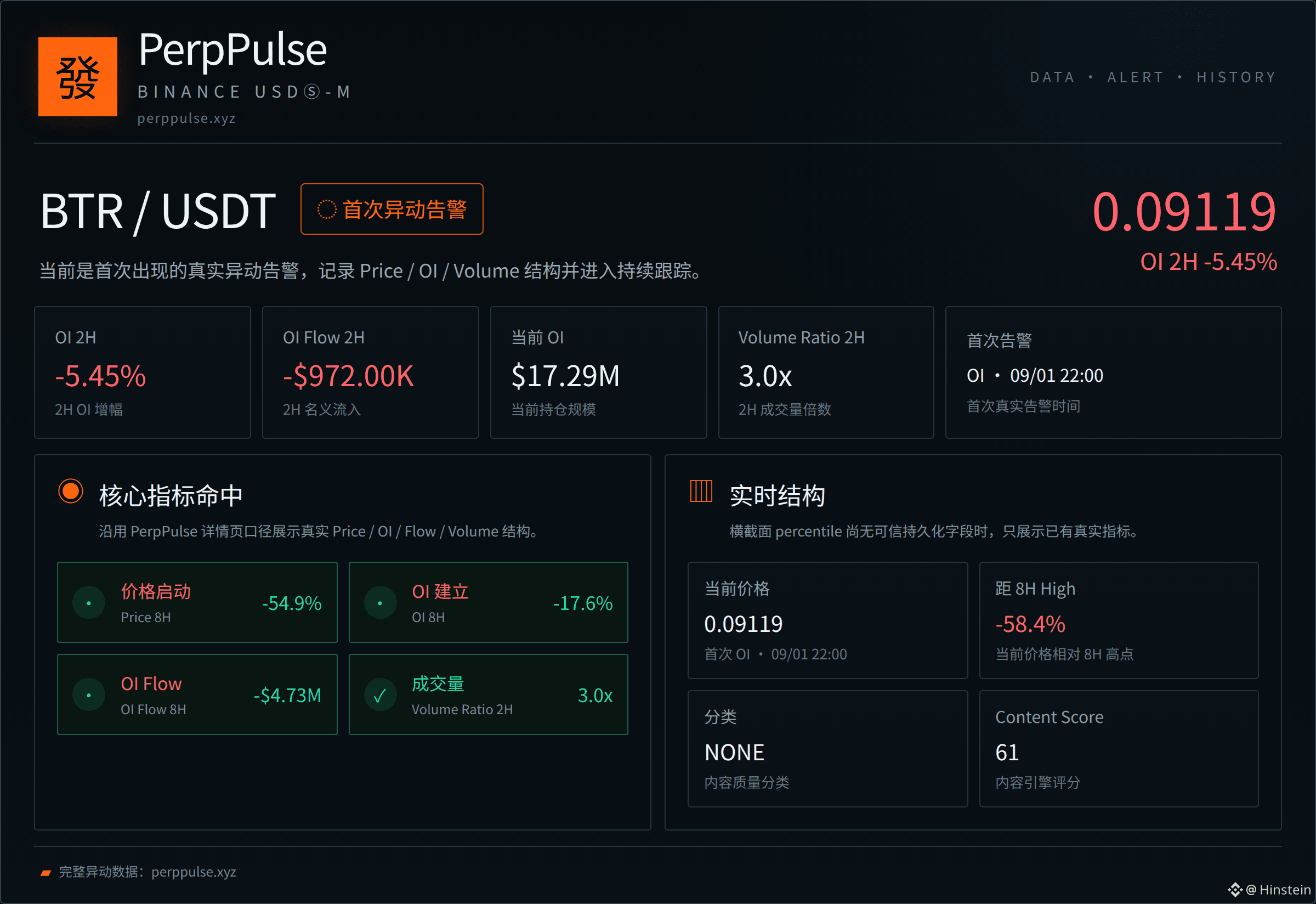
Task: Click the small orange flag icon in footer
Action: pyautogui.click(x=46, y=873)
